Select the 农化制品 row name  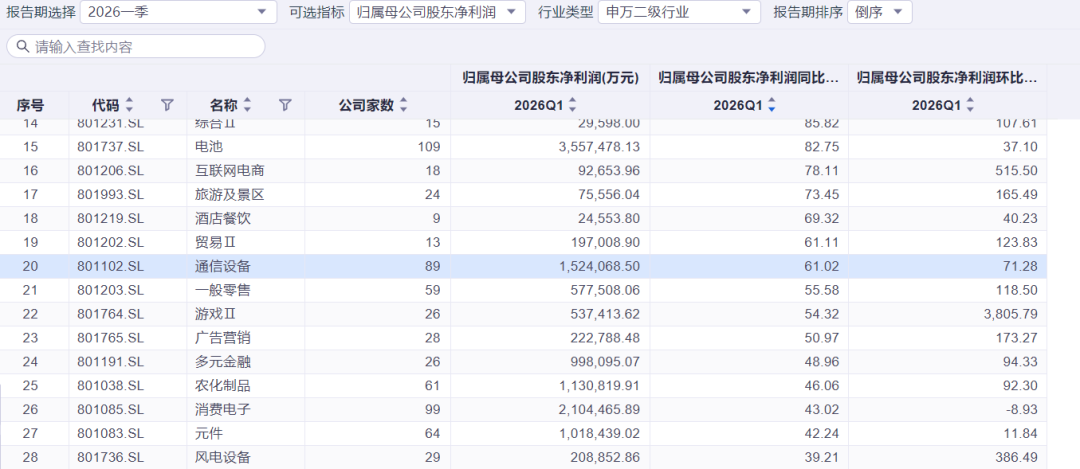[x=223, y=386]
